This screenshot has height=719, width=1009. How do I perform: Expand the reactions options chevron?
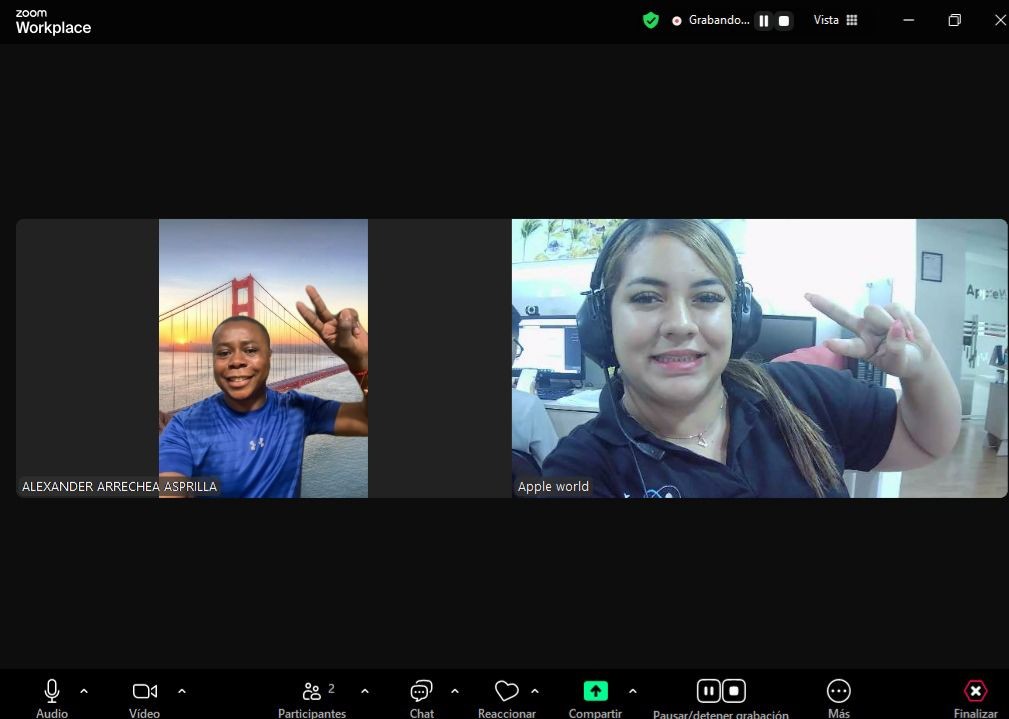(535, 691)
